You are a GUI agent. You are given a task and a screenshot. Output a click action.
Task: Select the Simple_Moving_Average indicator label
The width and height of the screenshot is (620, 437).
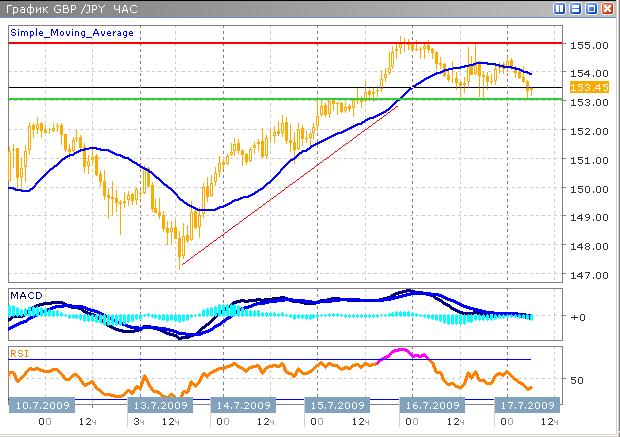[72, 33]
